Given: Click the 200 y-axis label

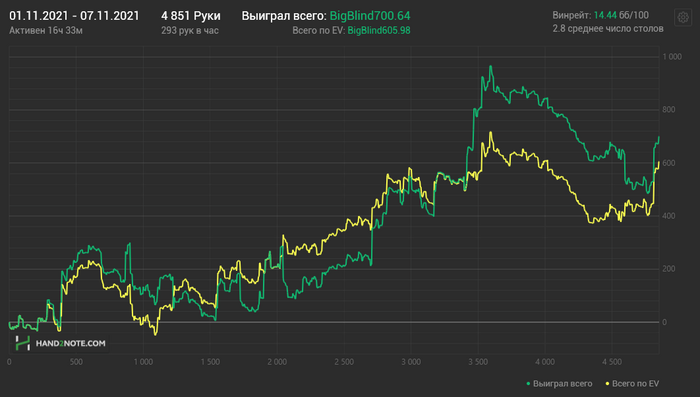Looking at the screenshot, I should (669, 269).
